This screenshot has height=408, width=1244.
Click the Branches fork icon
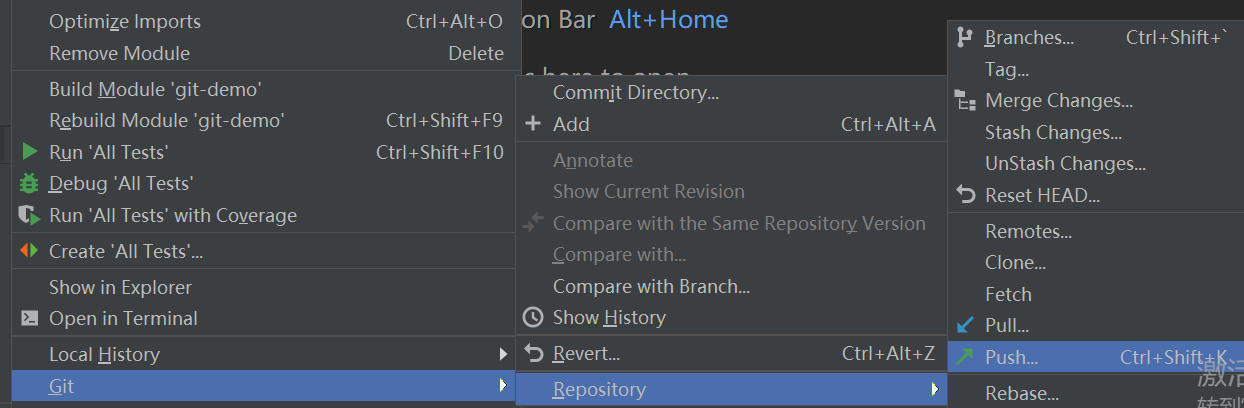pyautogui.click(x=965, y=37)
